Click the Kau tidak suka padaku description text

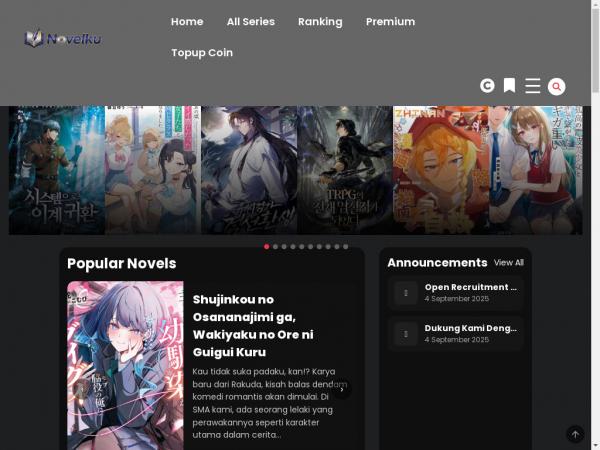click(269, 403)
